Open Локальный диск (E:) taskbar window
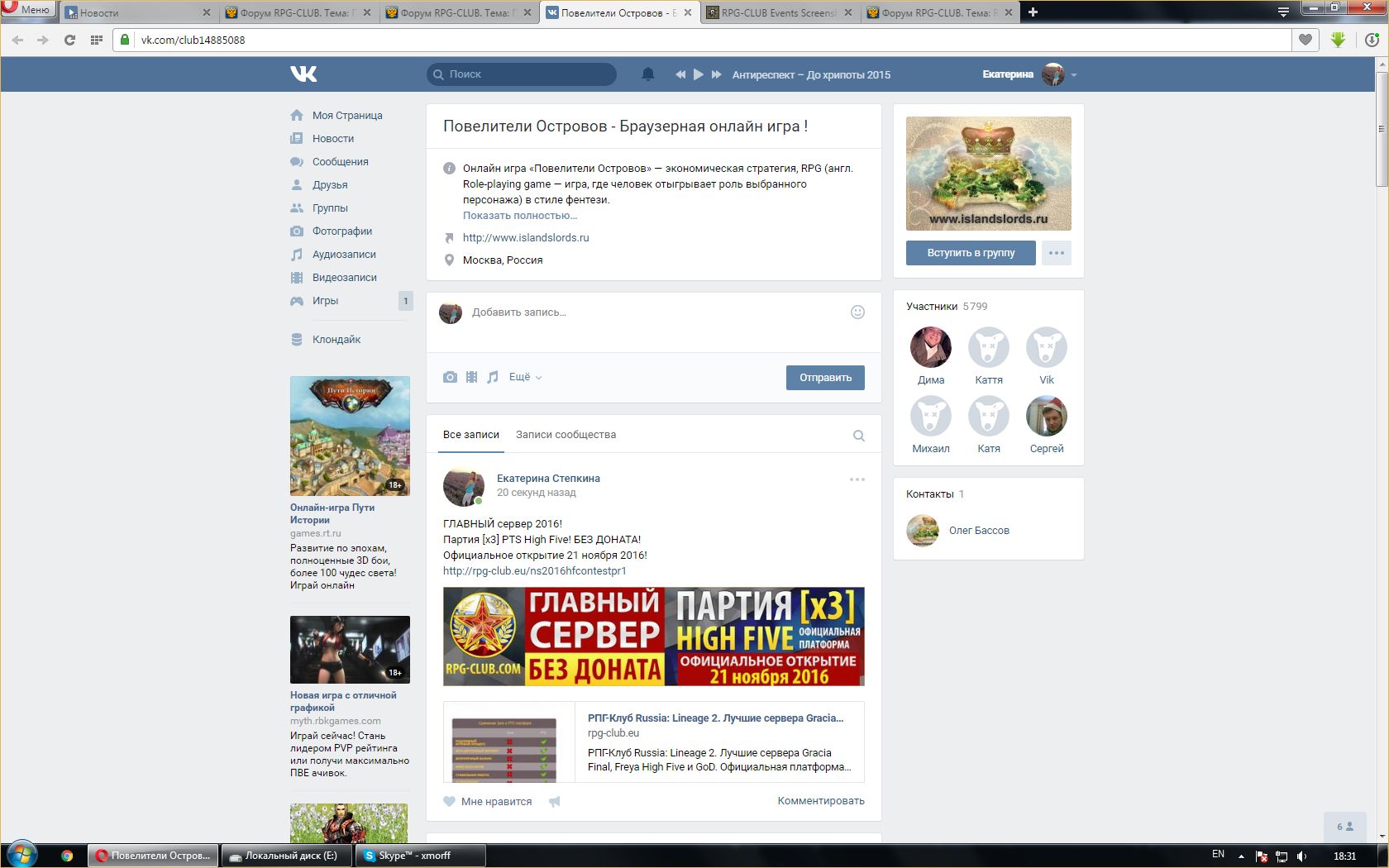Image resolution: width=1389 pixels, height=868 pixels. click(x=286, y=856)
